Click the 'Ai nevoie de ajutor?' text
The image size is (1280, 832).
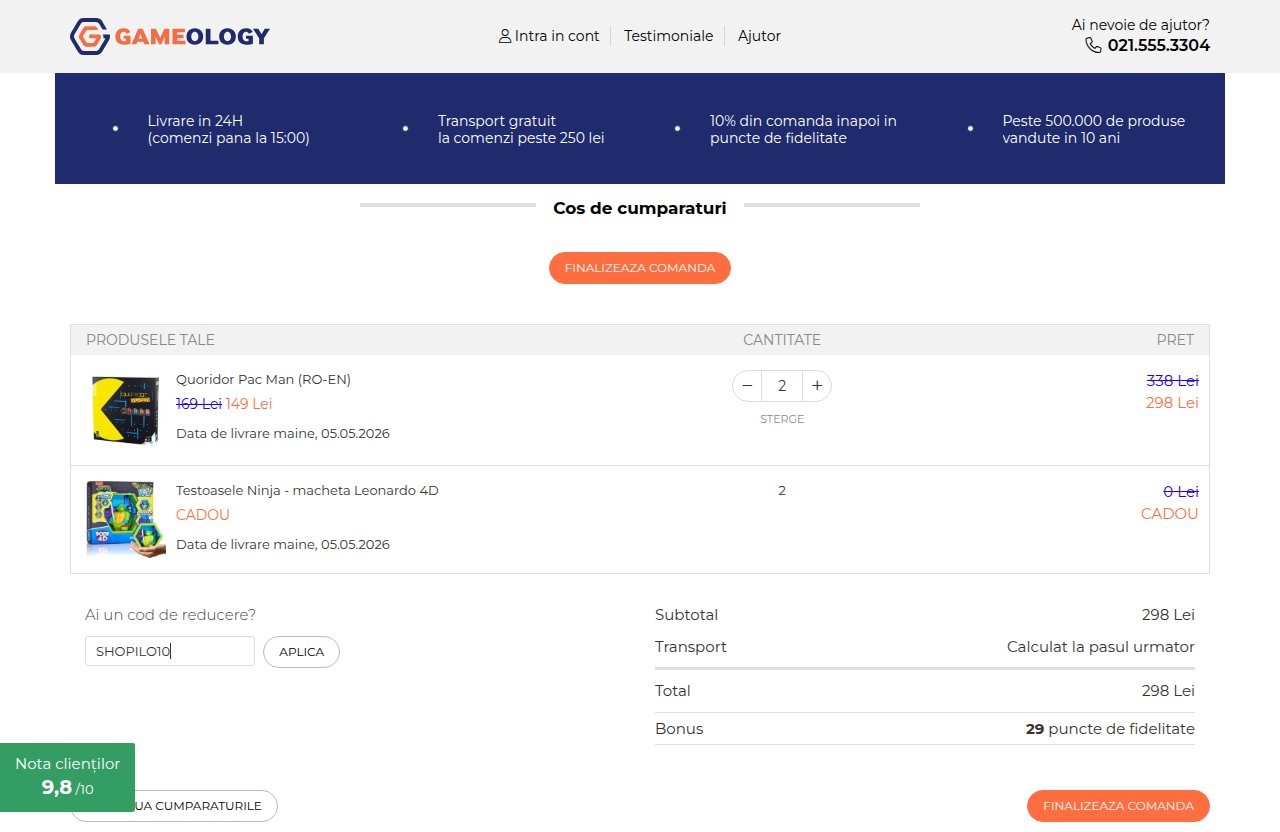tap(1140, 24)
